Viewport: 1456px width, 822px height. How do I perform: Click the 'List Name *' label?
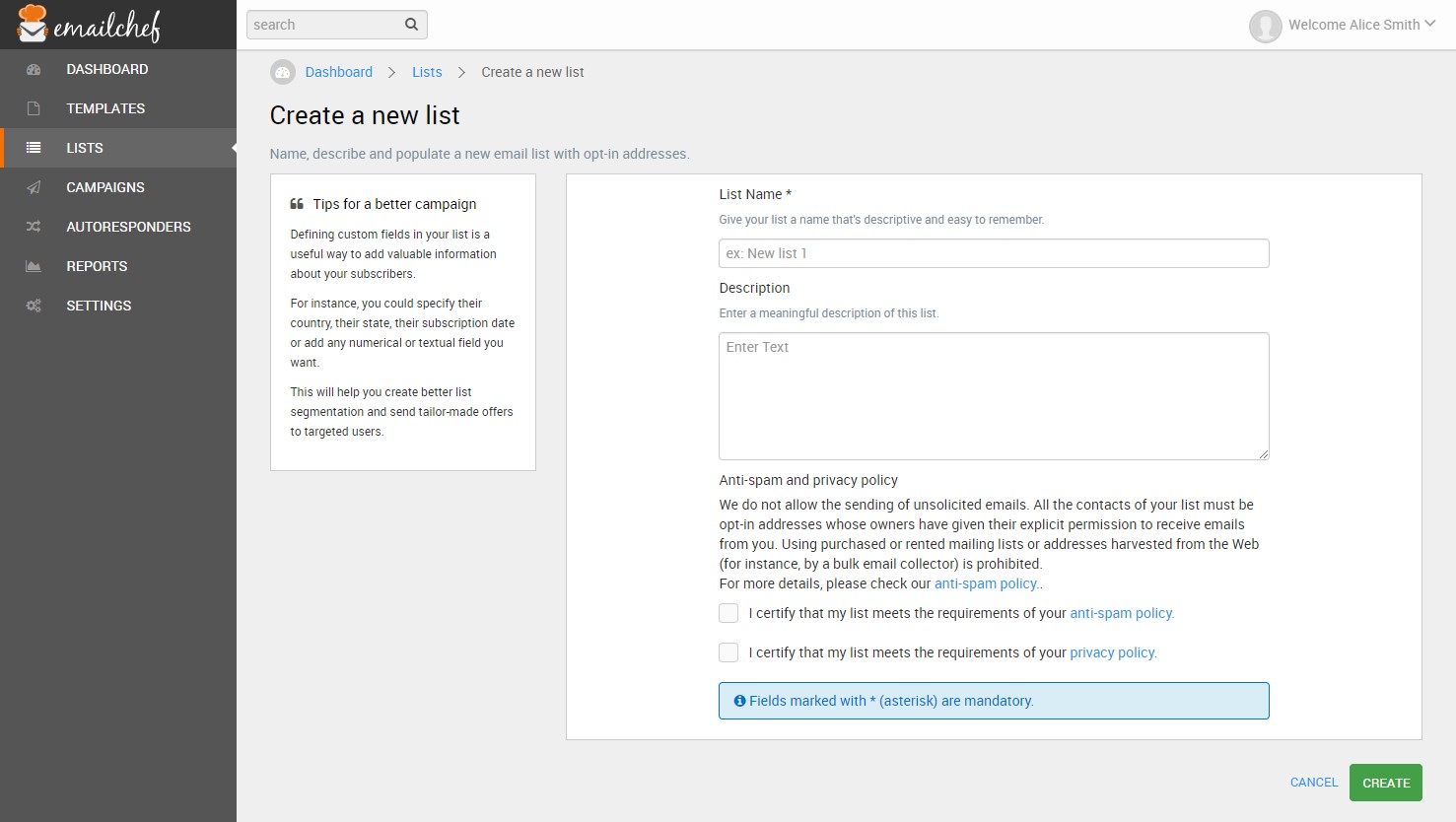[x=755, y=194]
